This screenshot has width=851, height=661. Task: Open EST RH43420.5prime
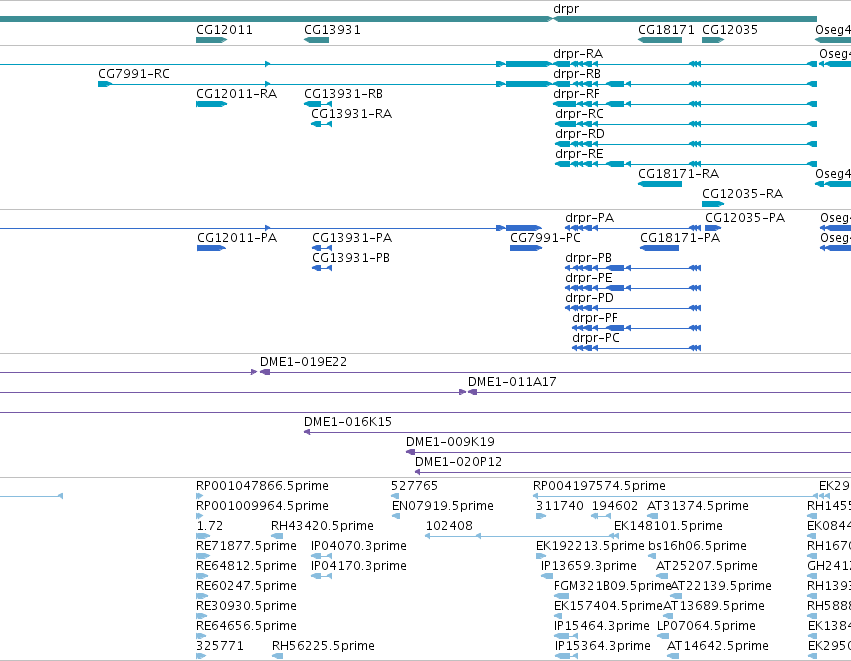tap(322, 526)
